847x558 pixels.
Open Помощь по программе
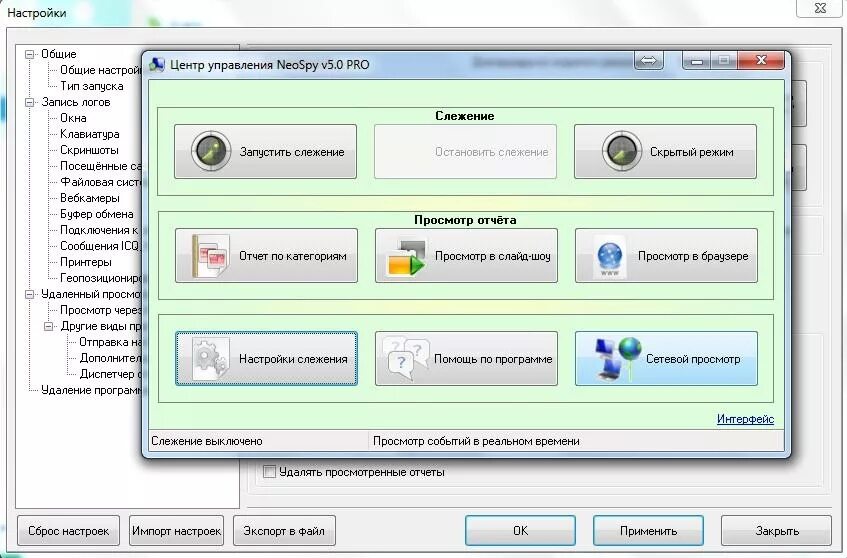point(466,359)
